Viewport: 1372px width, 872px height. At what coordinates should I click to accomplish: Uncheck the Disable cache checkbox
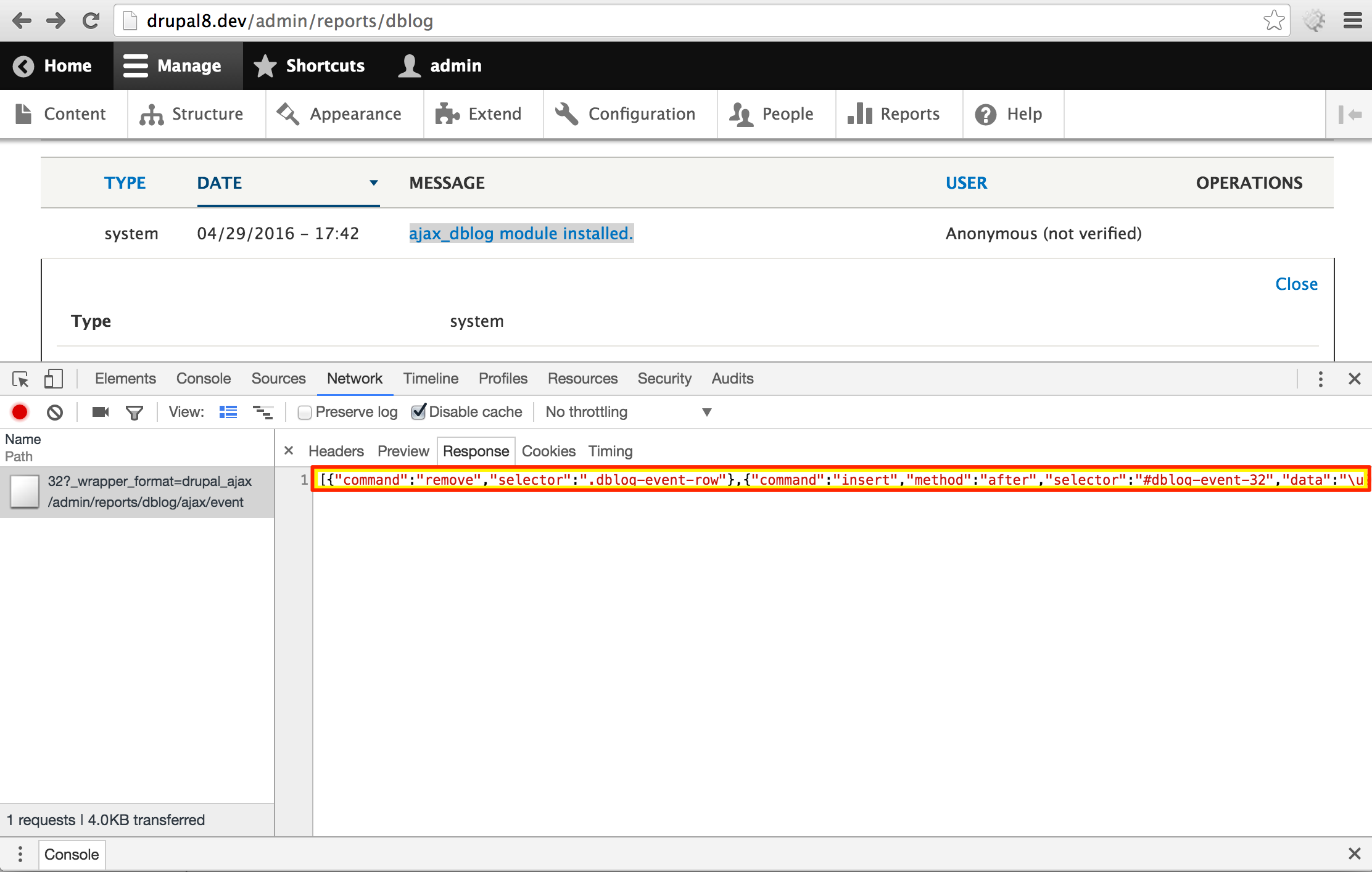418,412
